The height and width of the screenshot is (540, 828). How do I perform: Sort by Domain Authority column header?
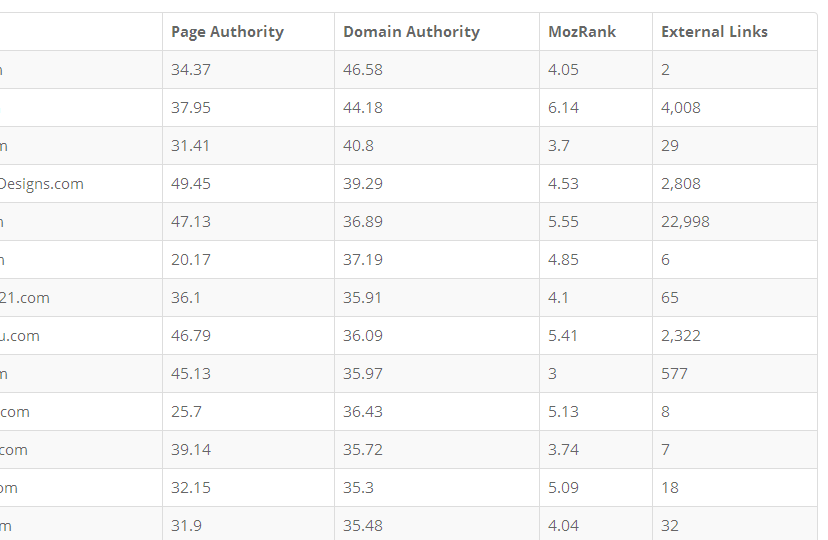(x=411, y=32)
